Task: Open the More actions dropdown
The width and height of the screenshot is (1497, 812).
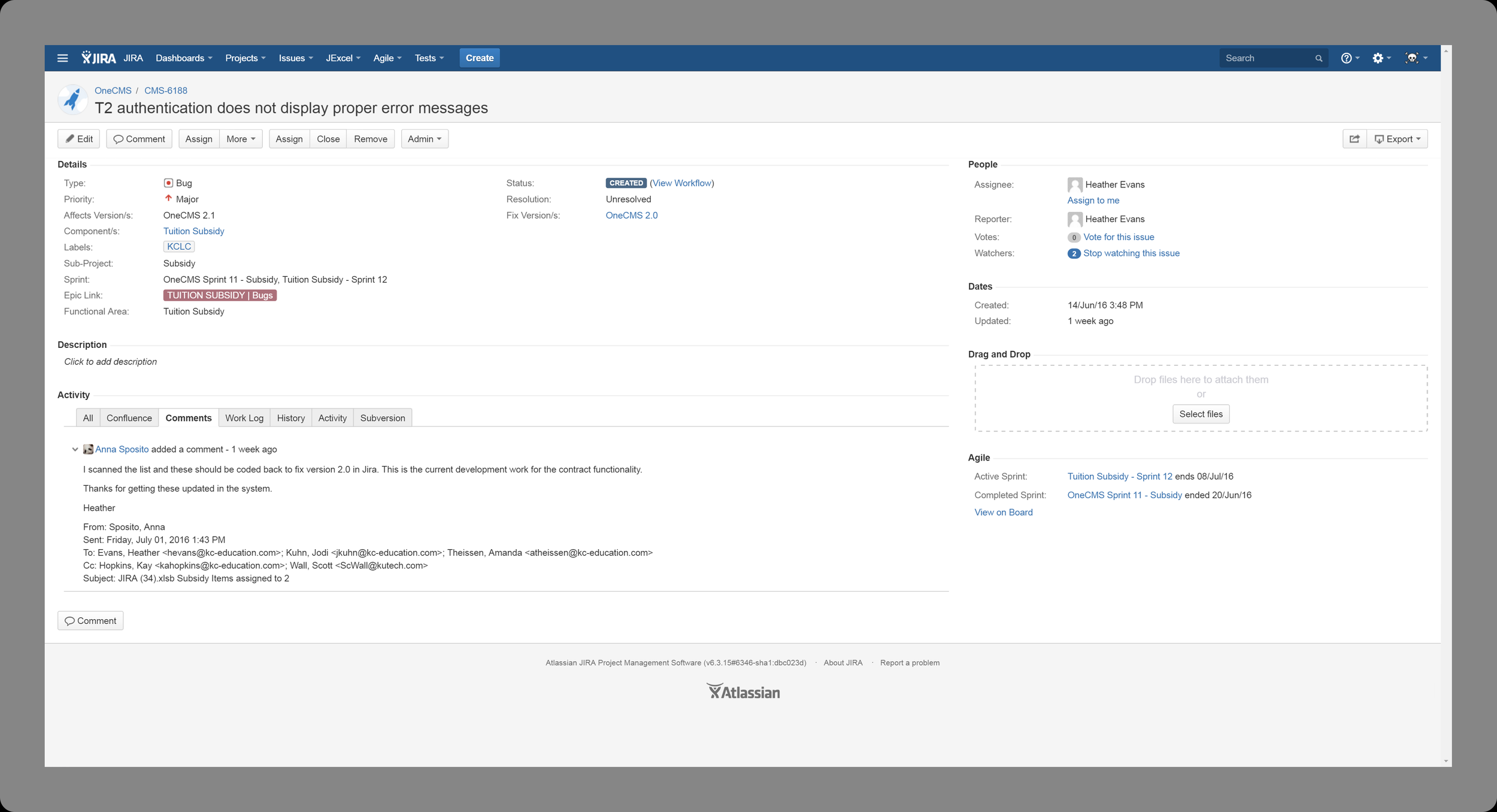Action: (241, 139)
